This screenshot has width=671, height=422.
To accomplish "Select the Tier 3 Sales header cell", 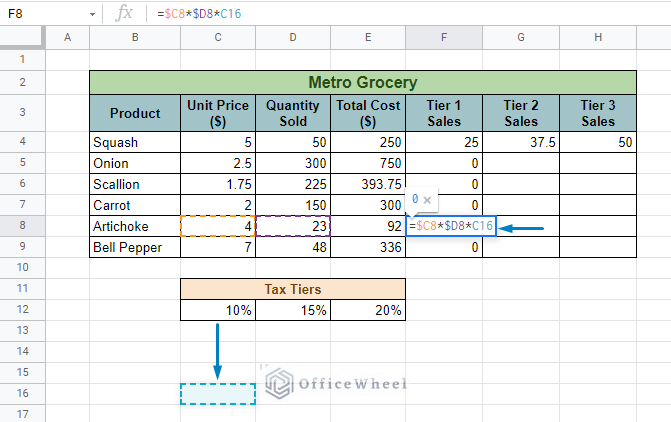I will point(598,113).
